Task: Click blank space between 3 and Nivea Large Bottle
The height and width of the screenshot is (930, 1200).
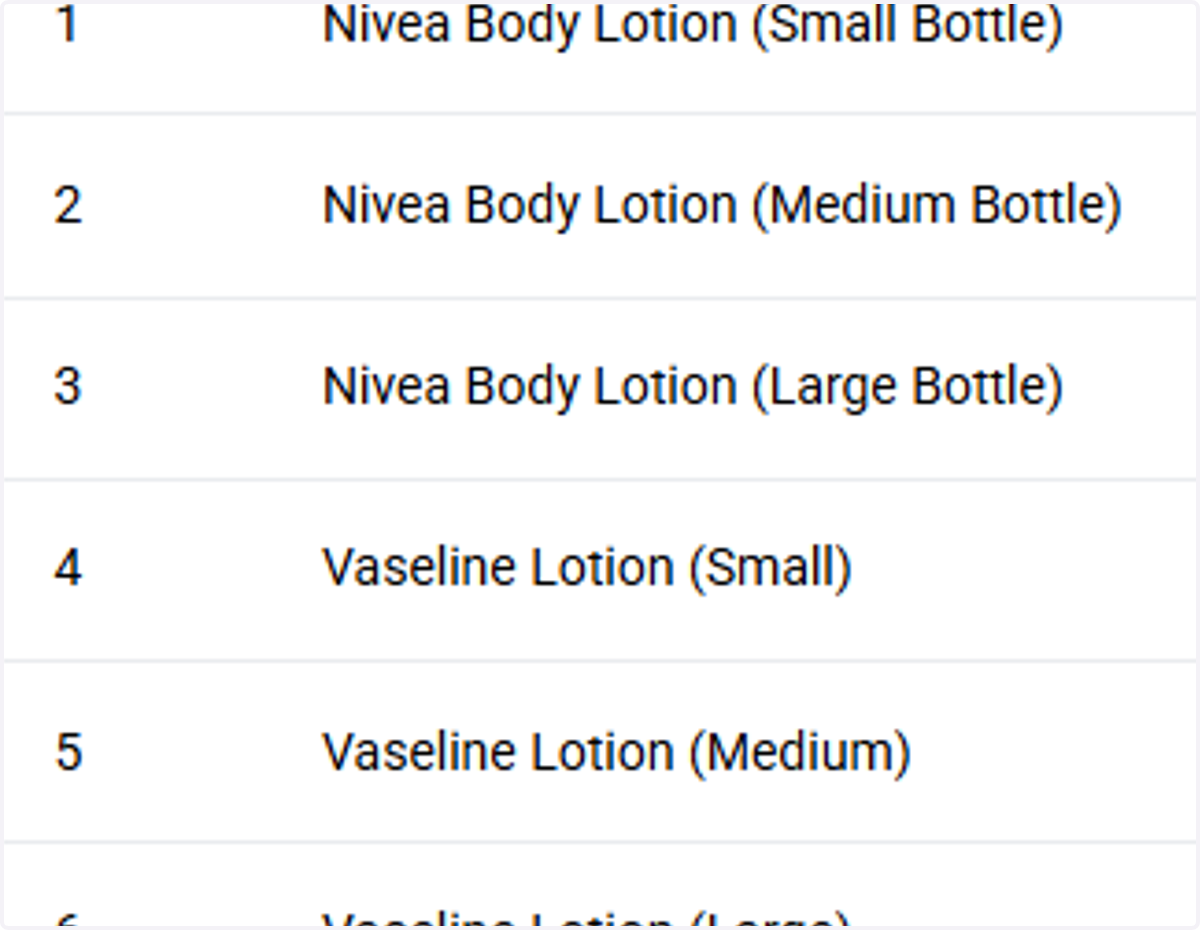Action: pyautogui.click(x=200, y=387)
